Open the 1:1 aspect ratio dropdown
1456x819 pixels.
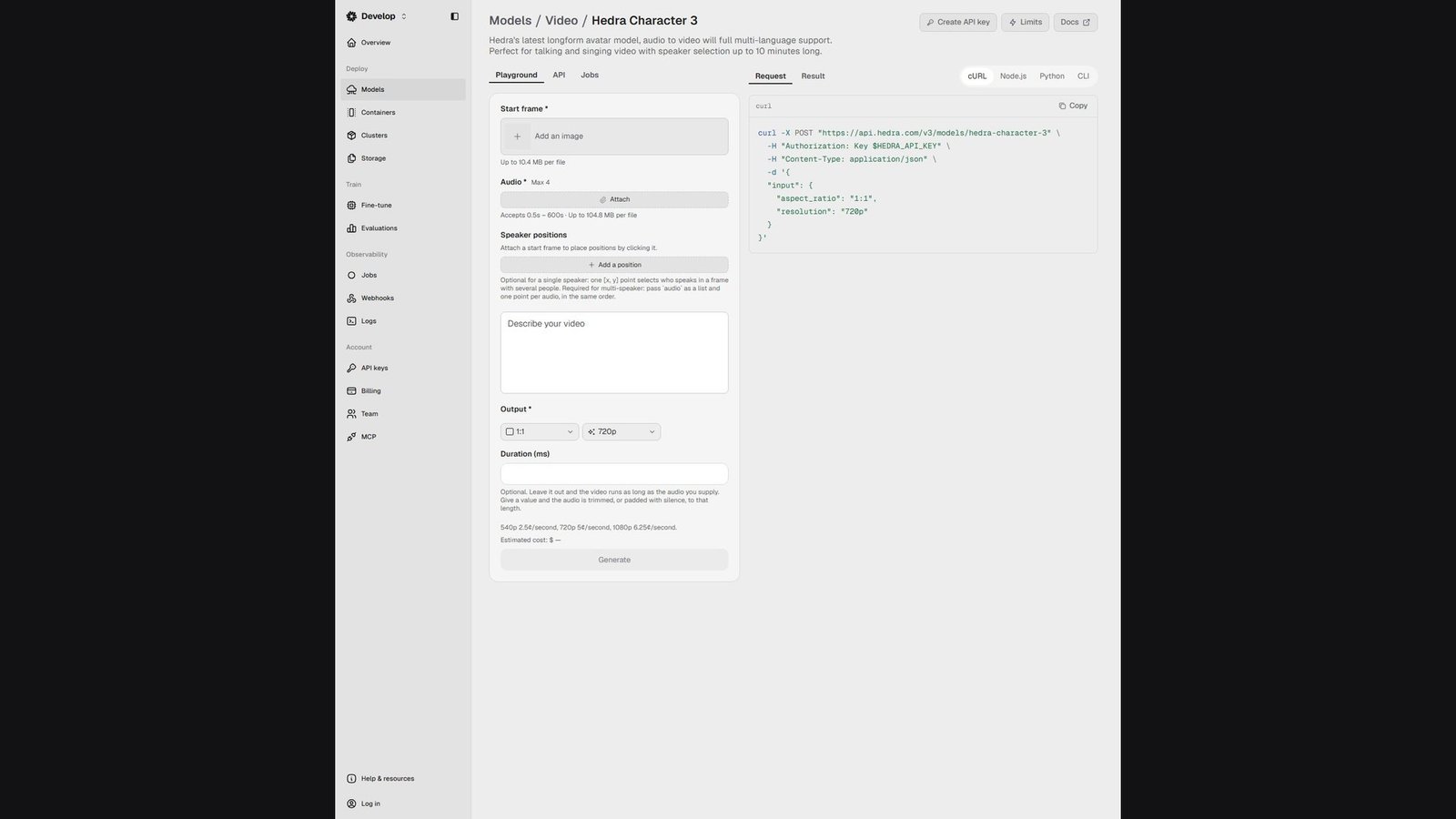[540, 432]
